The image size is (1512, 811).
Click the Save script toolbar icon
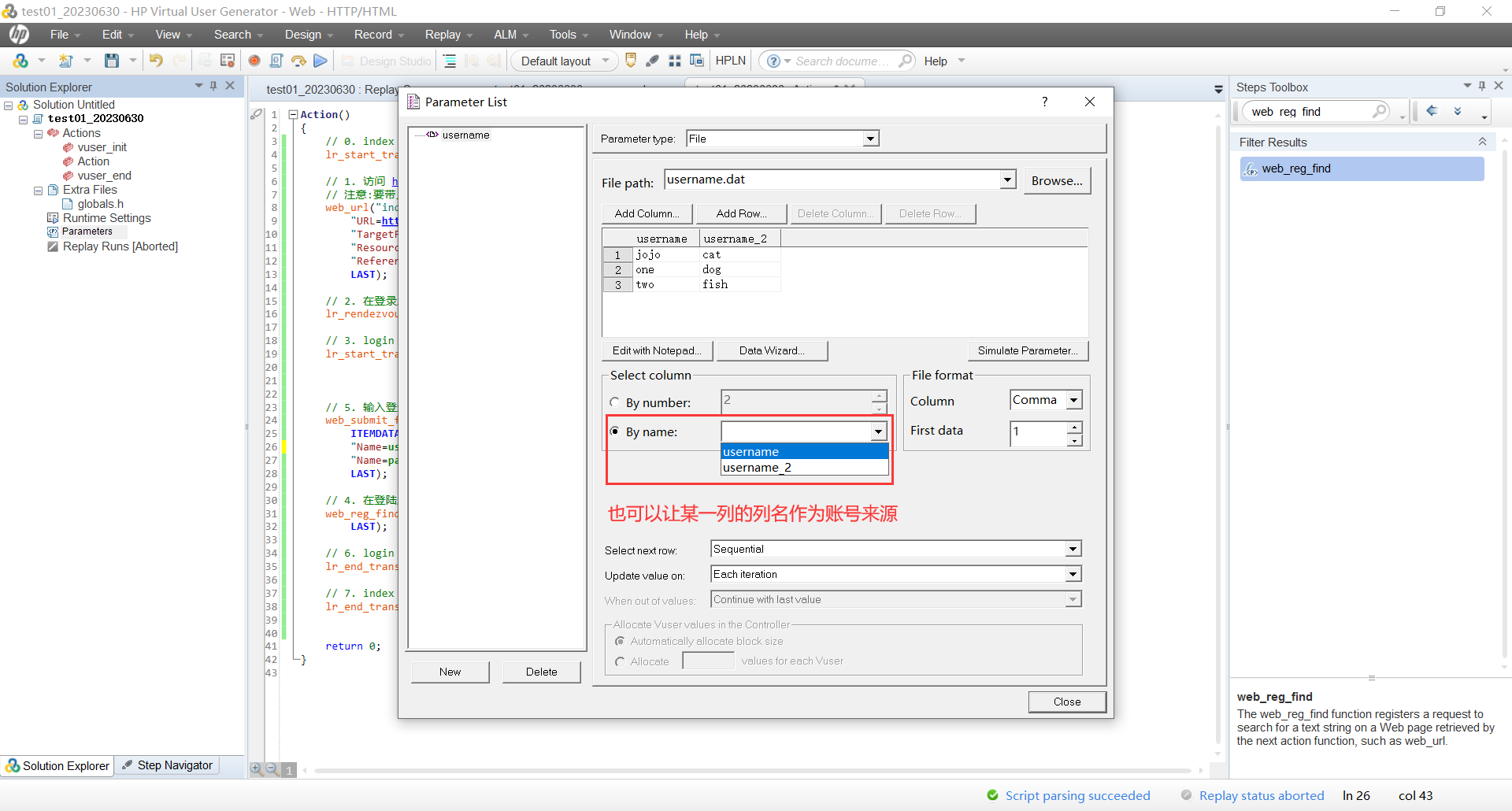pyautogui.click(x=112, y=61)
